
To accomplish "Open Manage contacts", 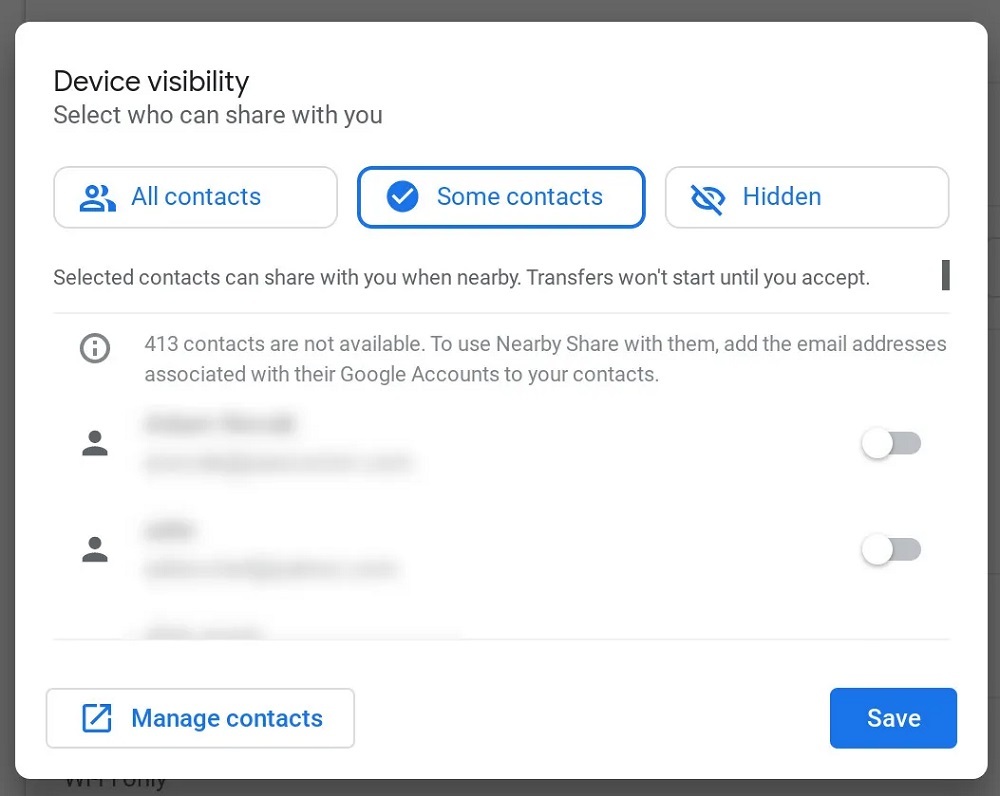I will [200, 718].
